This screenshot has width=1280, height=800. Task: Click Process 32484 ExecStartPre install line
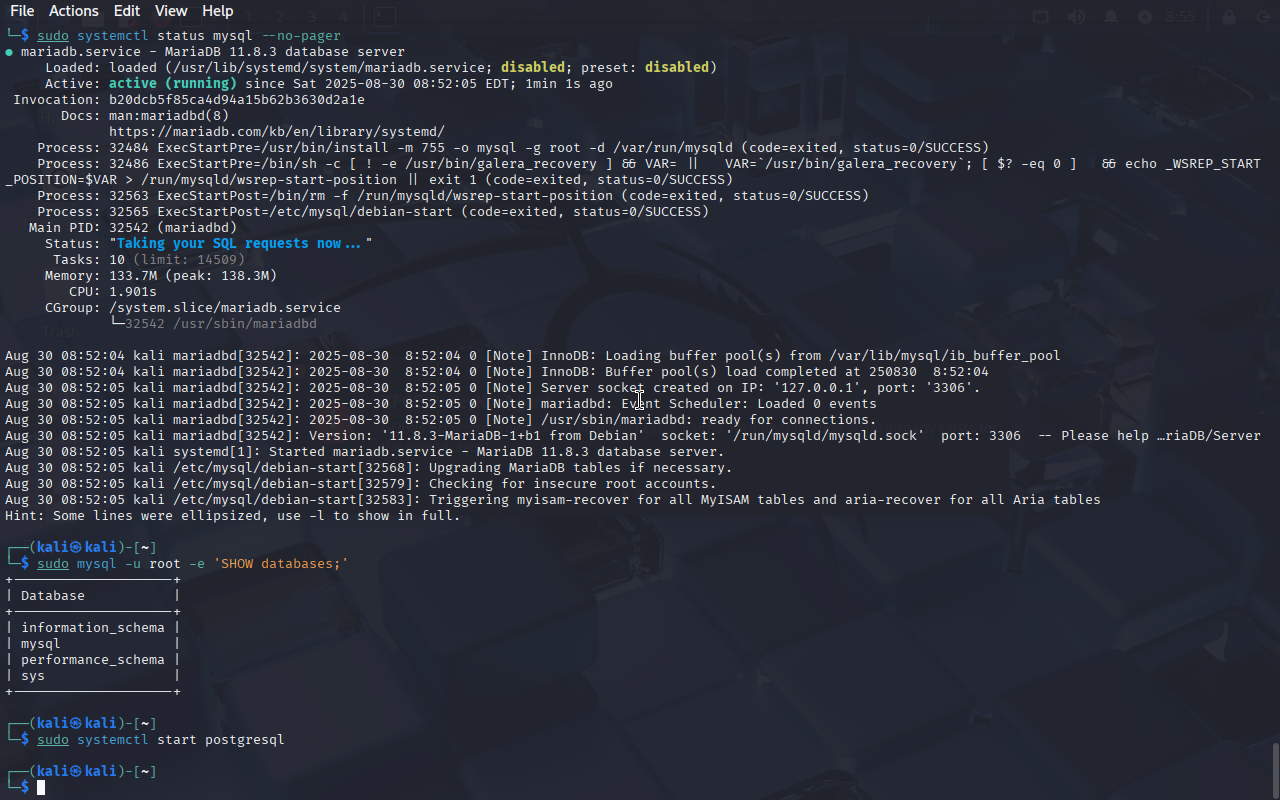pyautogui.click(x=513, y=148)
